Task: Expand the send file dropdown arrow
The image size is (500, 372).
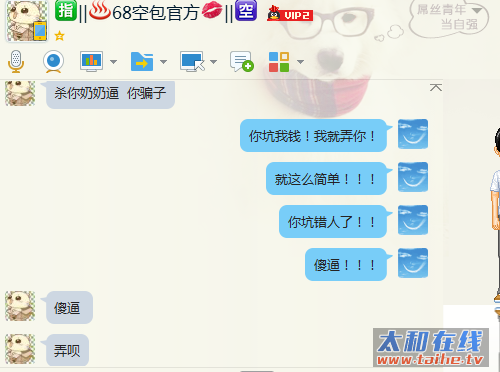Action: 163,62
